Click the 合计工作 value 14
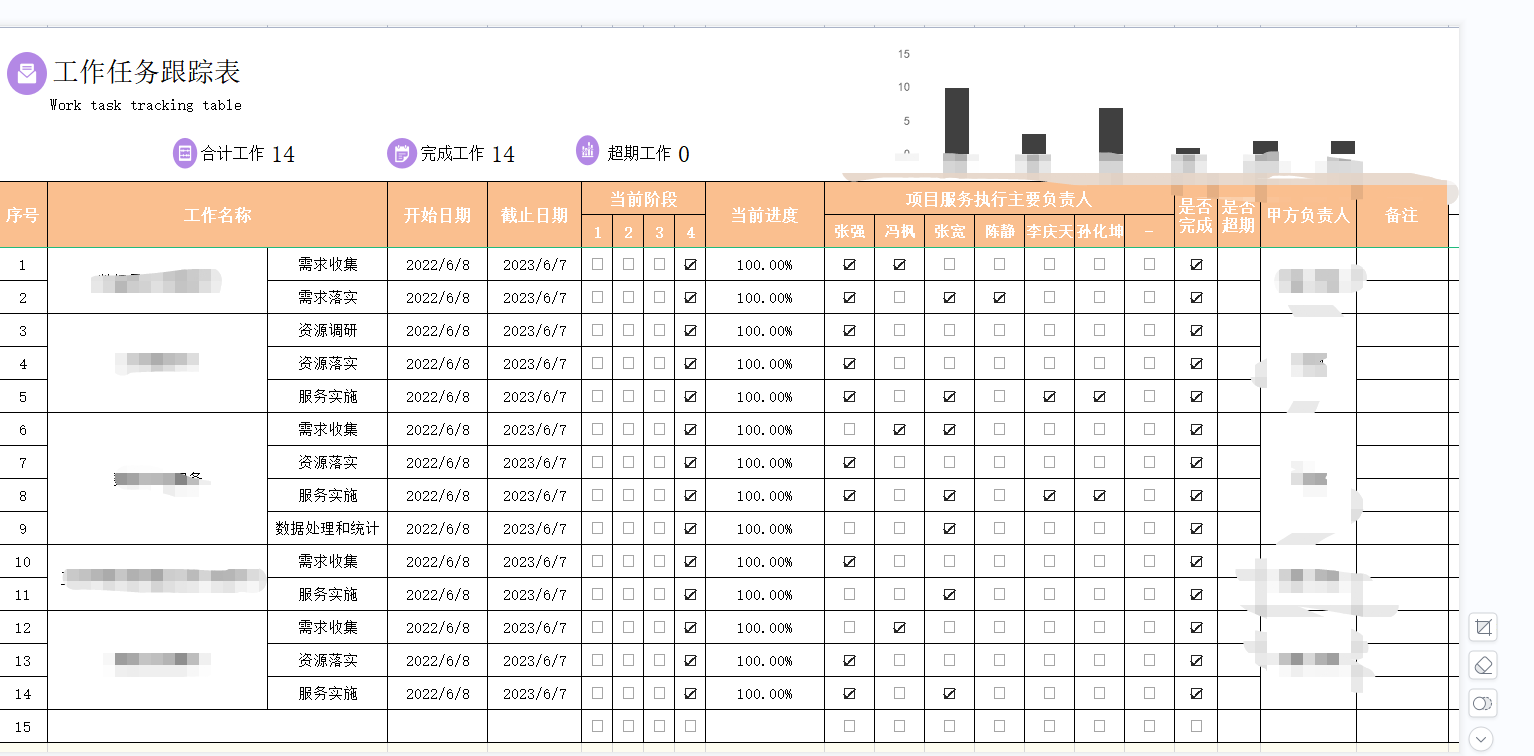The height and width of the screenshot is (756, 1534). click(x=283, y=154)
